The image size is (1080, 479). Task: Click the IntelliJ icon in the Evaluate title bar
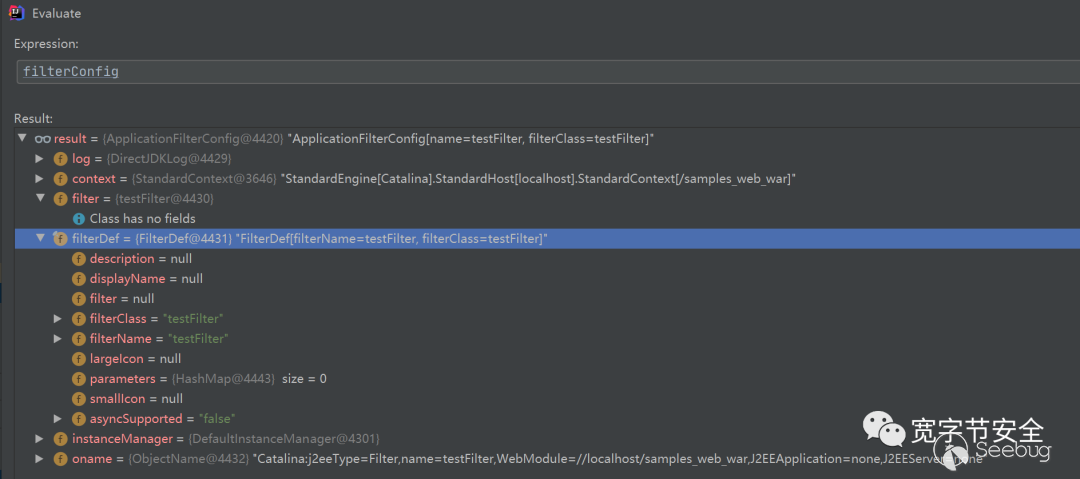pyautogui.click(x=18, y=12)
